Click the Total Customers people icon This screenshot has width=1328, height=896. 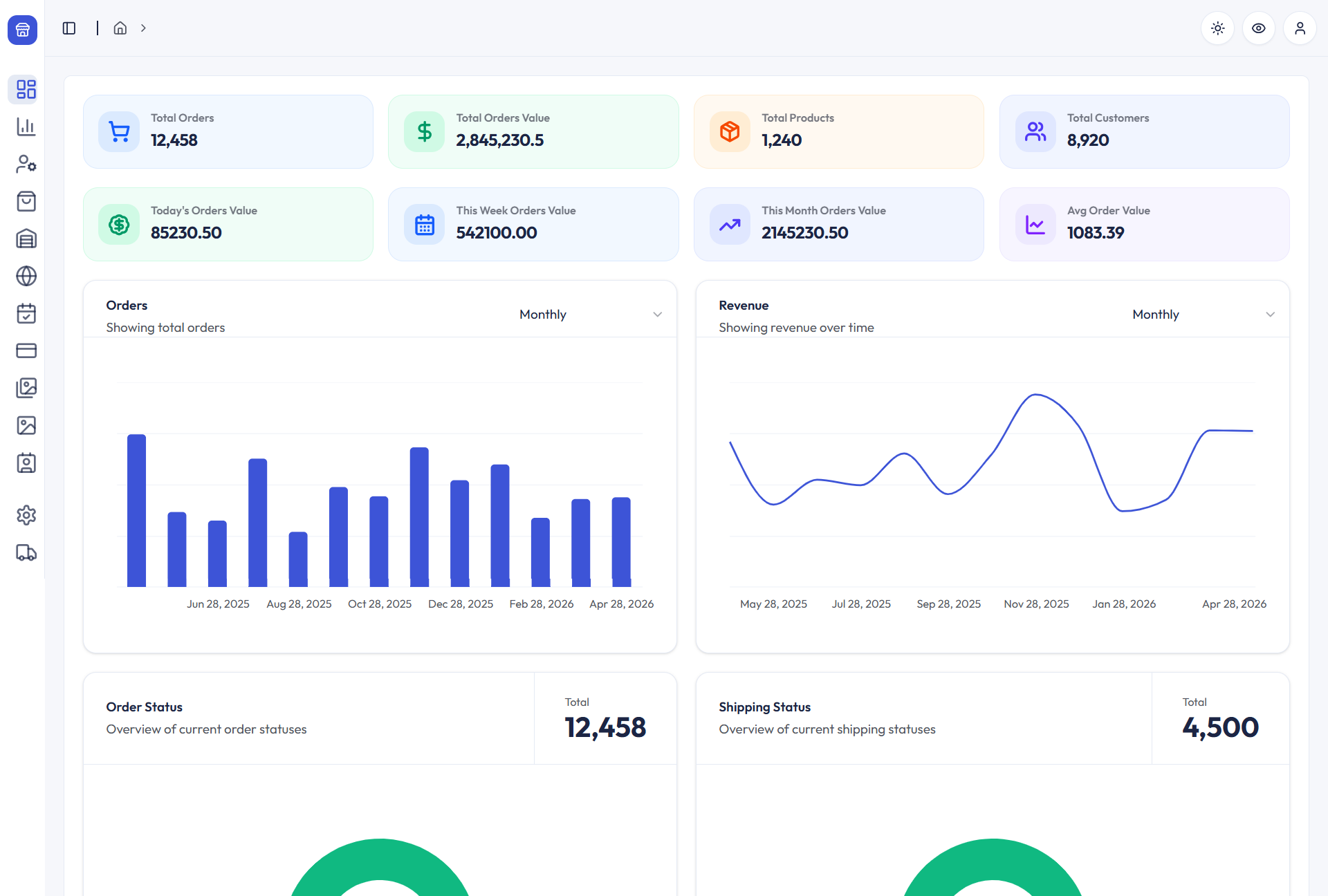click(x=1035, y=131)
